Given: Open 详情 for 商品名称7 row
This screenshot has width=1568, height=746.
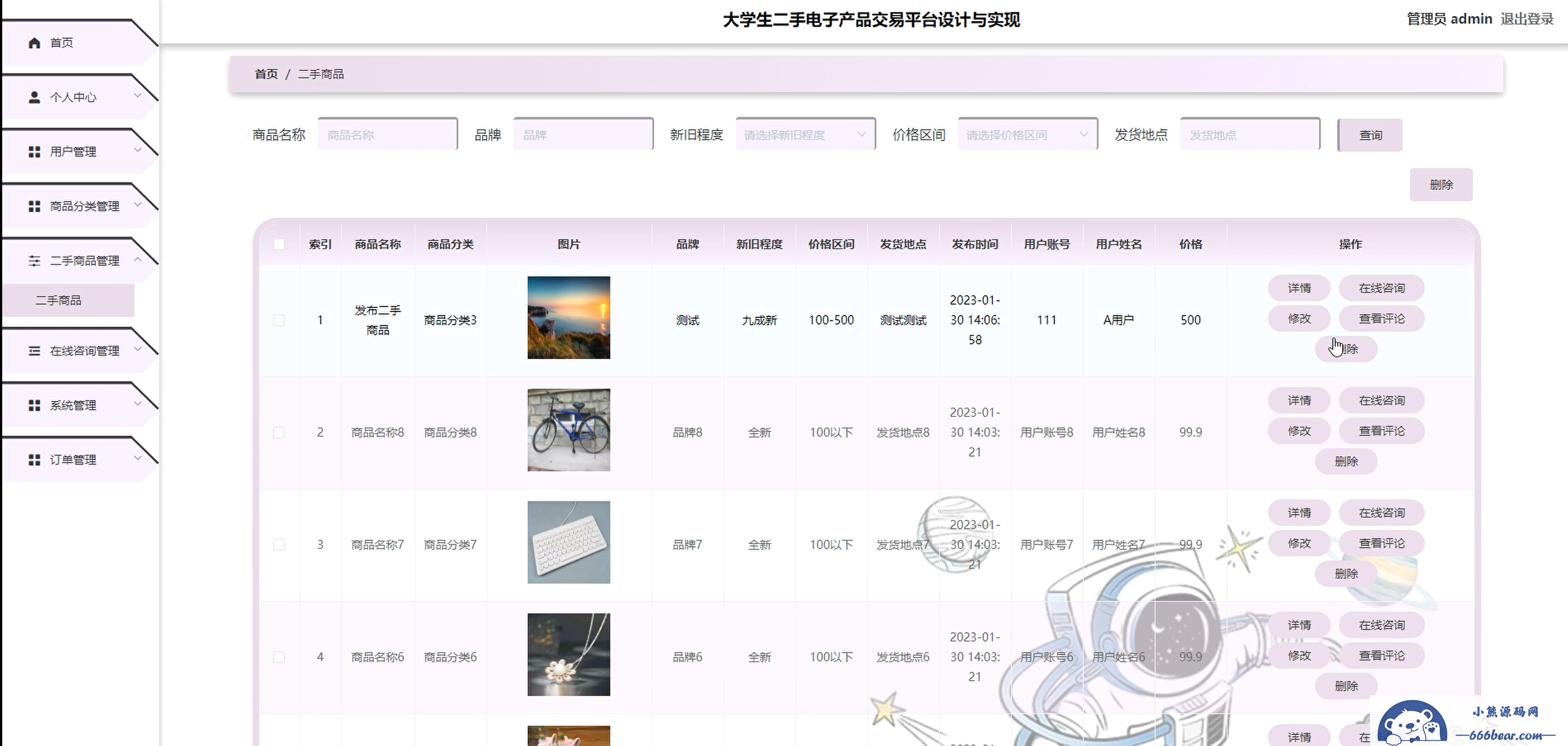Looking at the screenshot, I should (x=1300, y=513).
